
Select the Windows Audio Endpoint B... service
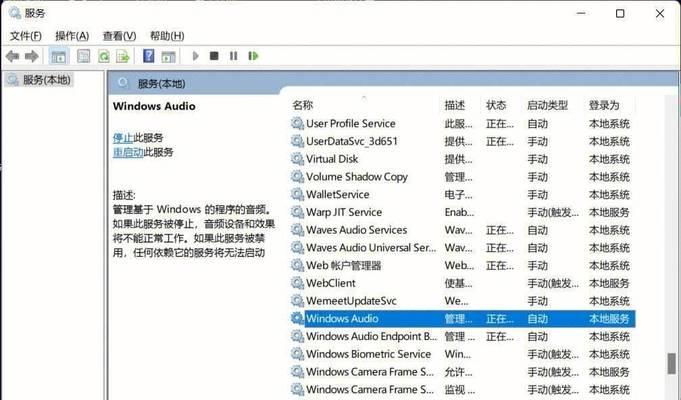click(x=463, y=337)
